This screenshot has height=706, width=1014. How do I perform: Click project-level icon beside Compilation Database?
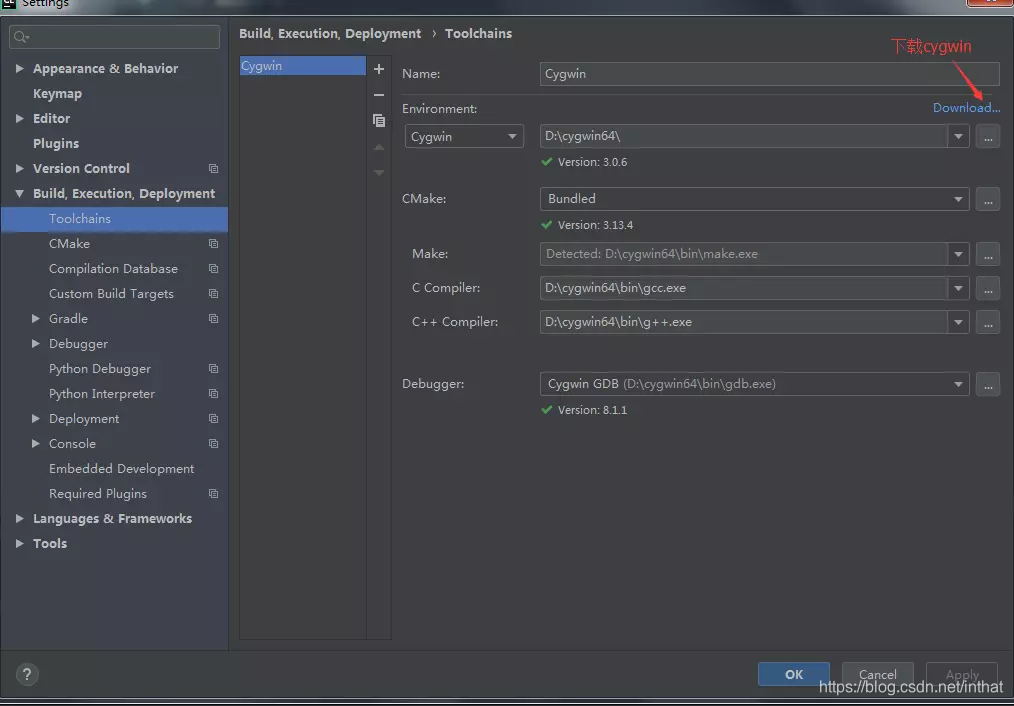(x=213, y=268)
